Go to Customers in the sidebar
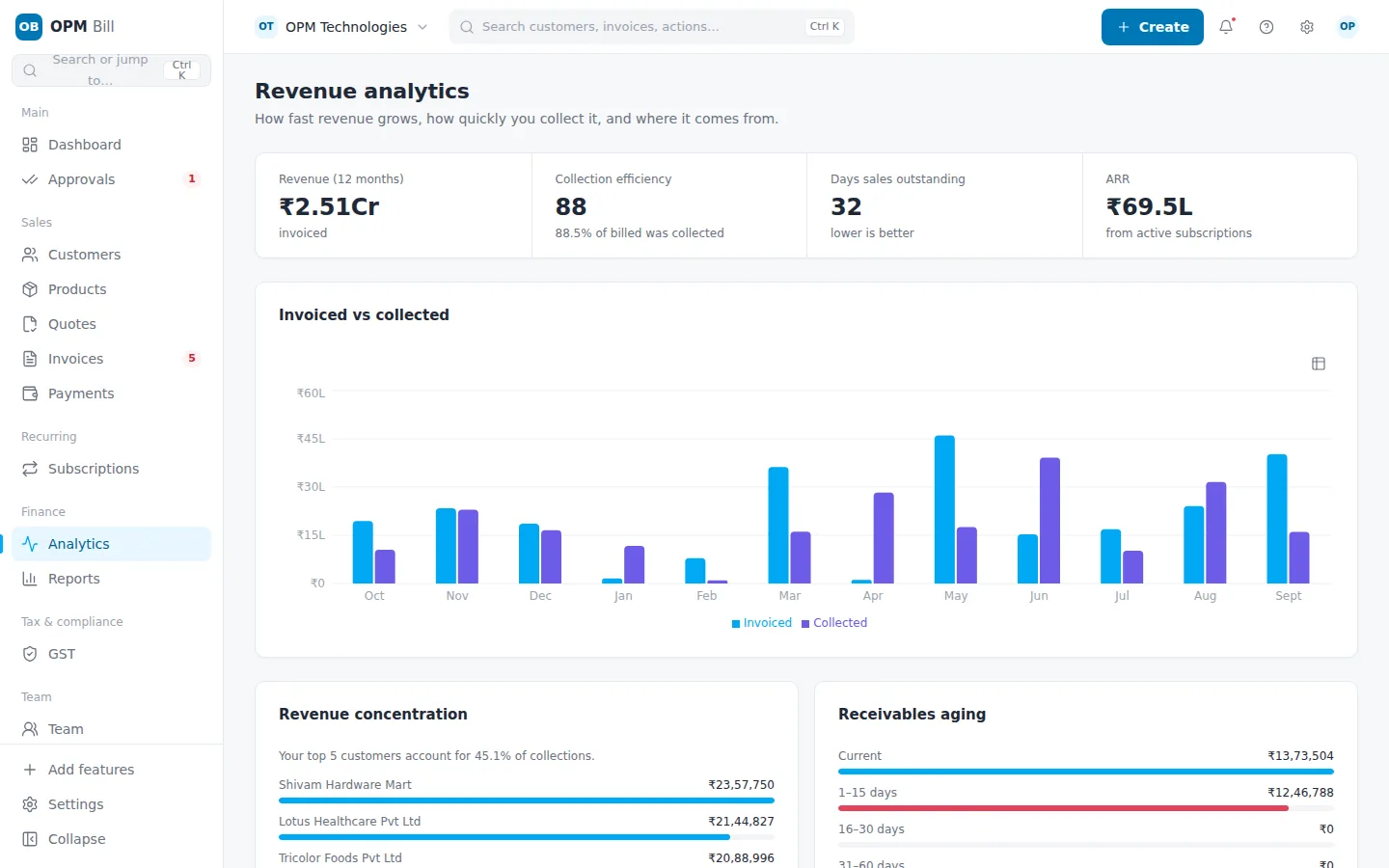 111,255
